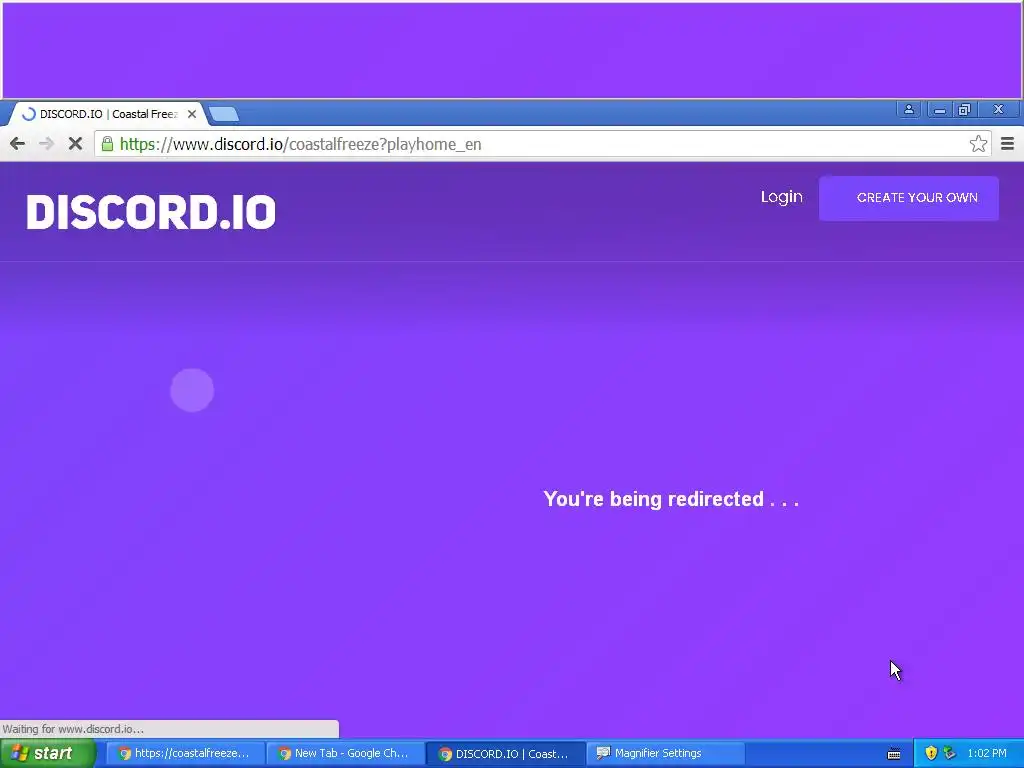
Task: Click the on-screen keyboard tray icon
Action: tap(894, 754)
